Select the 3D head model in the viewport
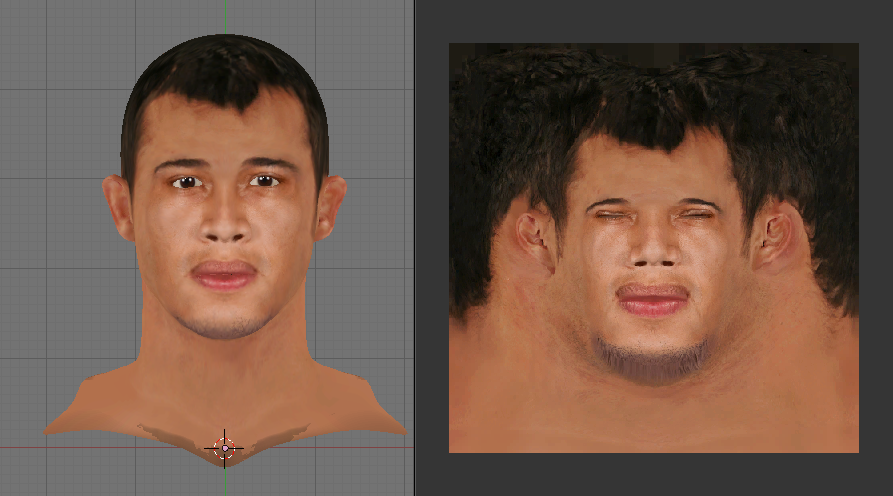Image resolution: width=893 pixels, height=496 pixels. pyautogui.click(x=226, y=251)
